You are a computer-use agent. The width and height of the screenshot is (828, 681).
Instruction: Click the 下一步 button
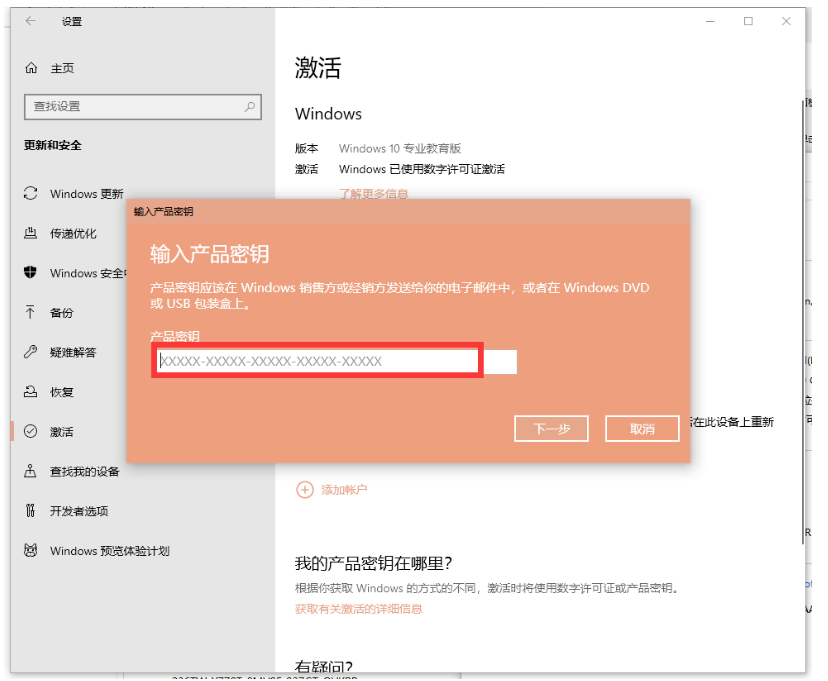551,428
